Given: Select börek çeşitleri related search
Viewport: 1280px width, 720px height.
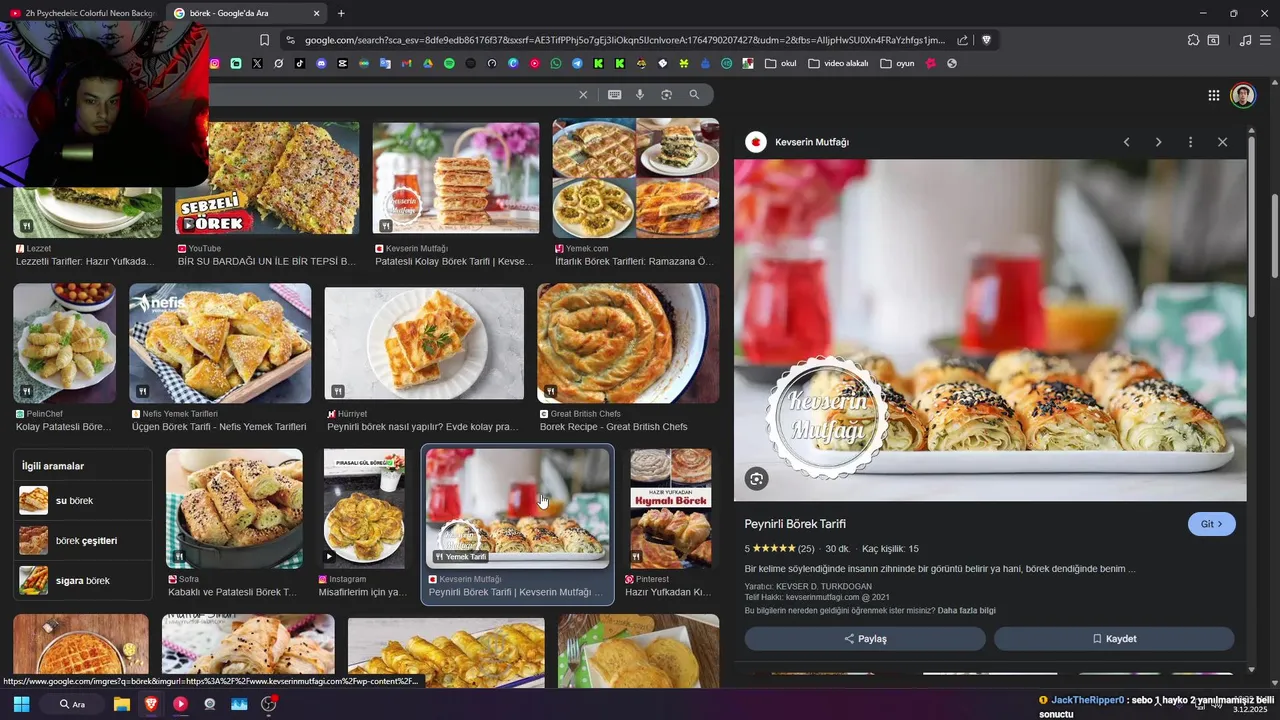Looking at the screenshot, I should click(84, 540).
